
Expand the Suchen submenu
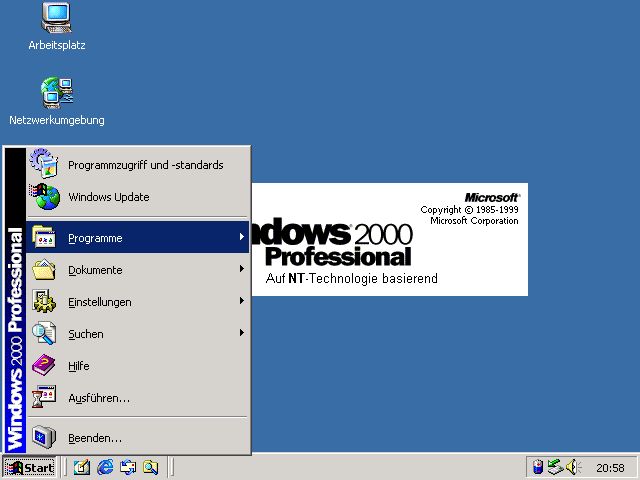(x=85, y=334)
